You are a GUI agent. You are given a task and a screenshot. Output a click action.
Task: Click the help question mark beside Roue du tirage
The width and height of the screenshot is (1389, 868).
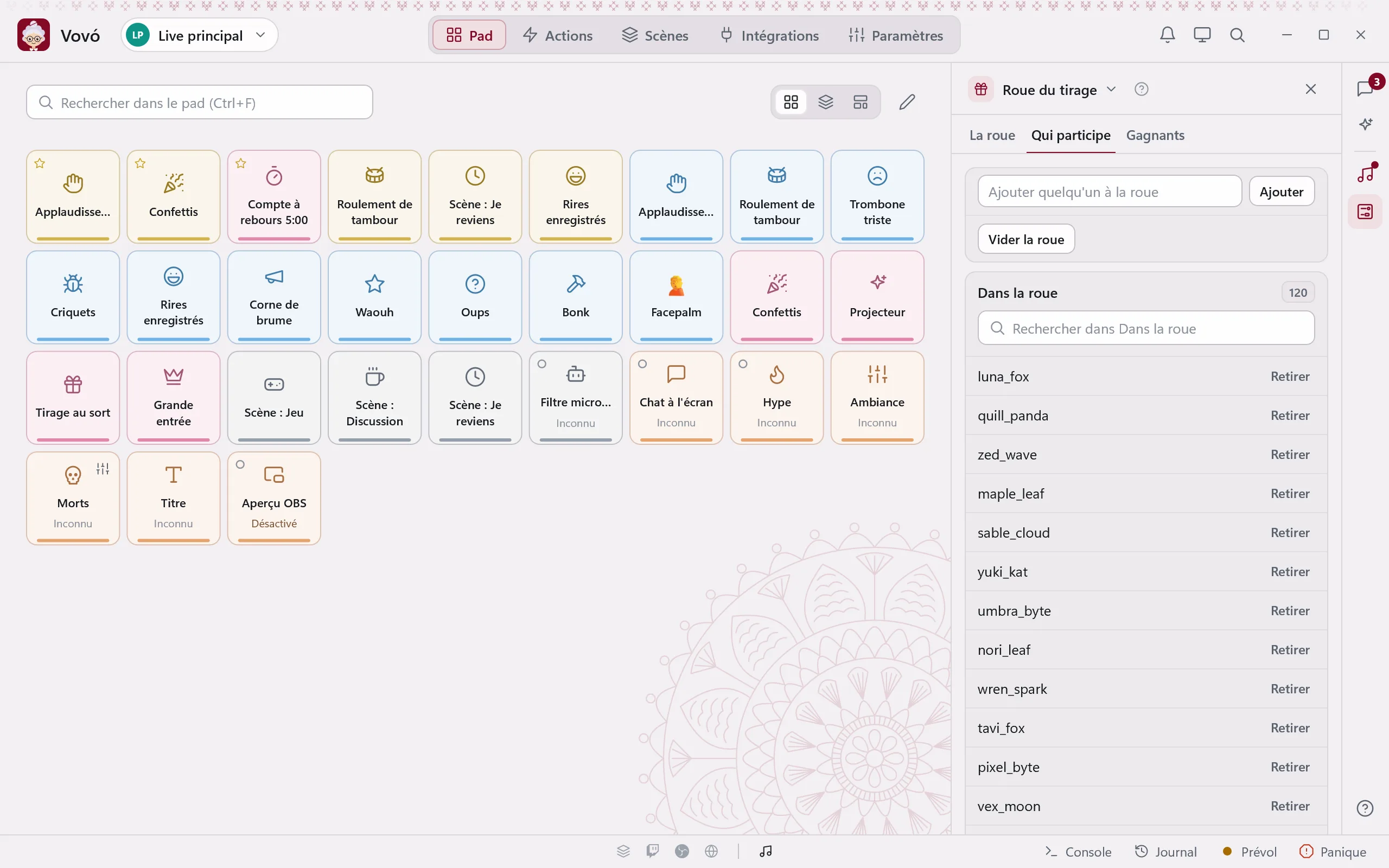(1141, 90)
